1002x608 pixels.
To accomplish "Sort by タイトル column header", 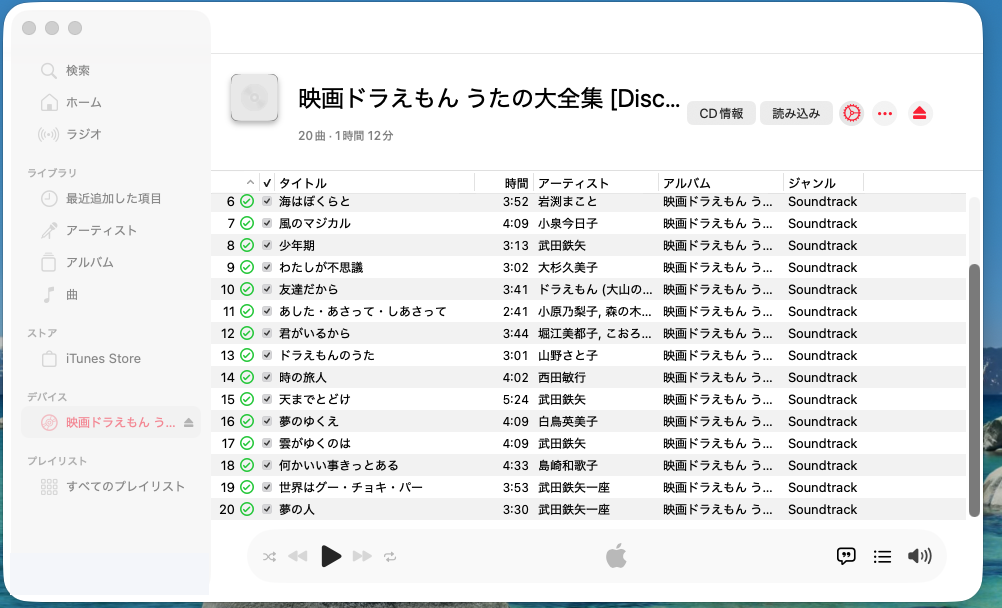I will [303, 183].
